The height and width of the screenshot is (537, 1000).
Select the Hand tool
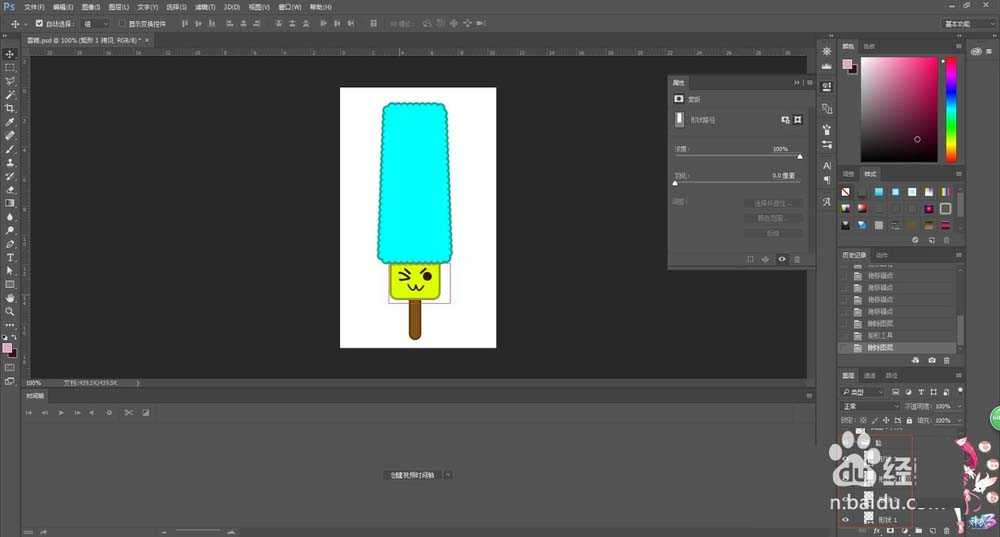pyautogui.click(x=10, y=298)
